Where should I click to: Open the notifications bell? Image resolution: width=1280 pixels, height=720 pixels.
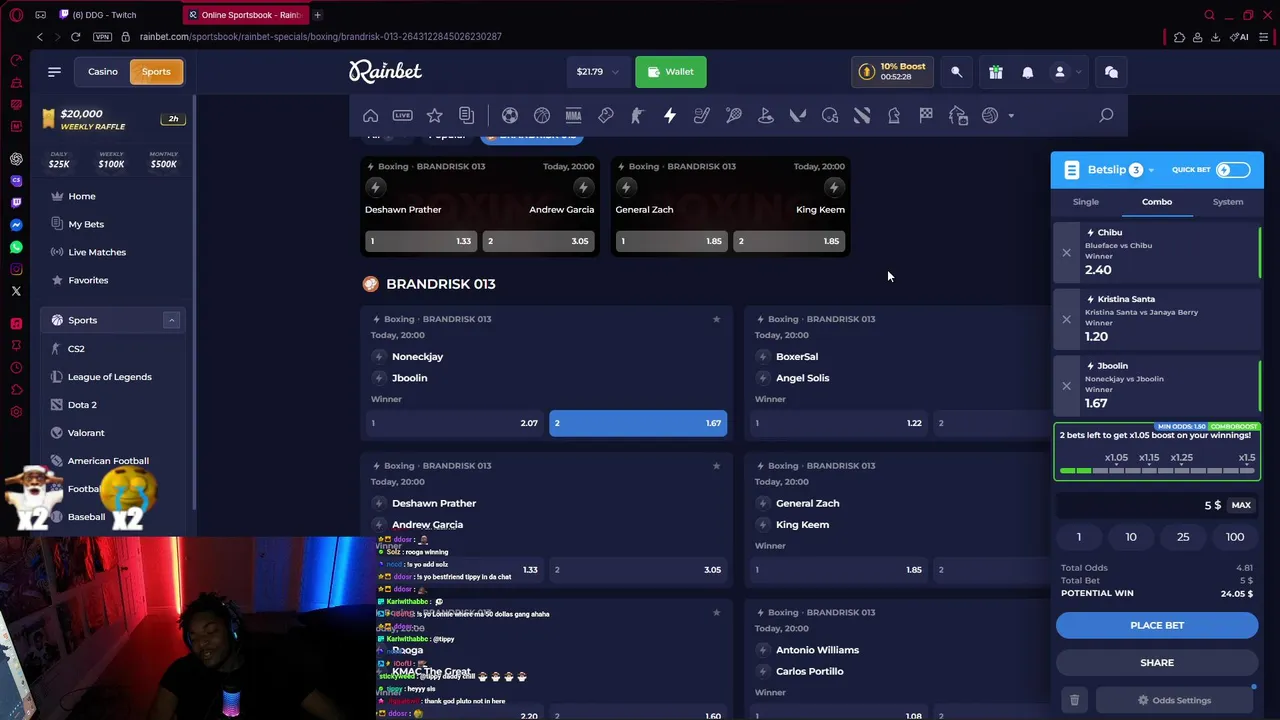coord(1027,72)
